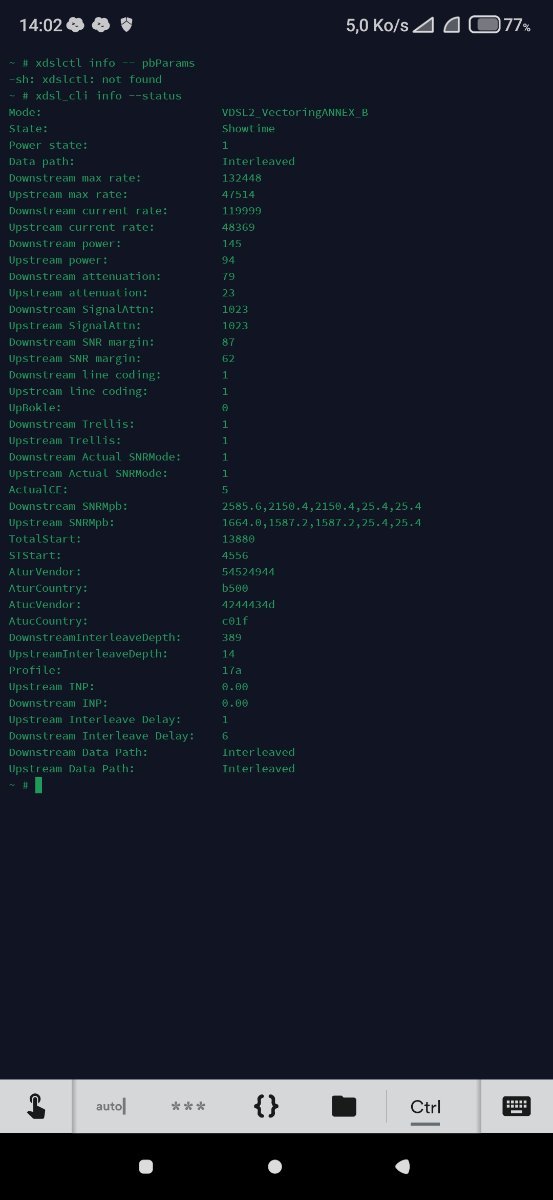Tap the touch gesture mode icon
553x1200 pixels.
tap(35, 1106)
